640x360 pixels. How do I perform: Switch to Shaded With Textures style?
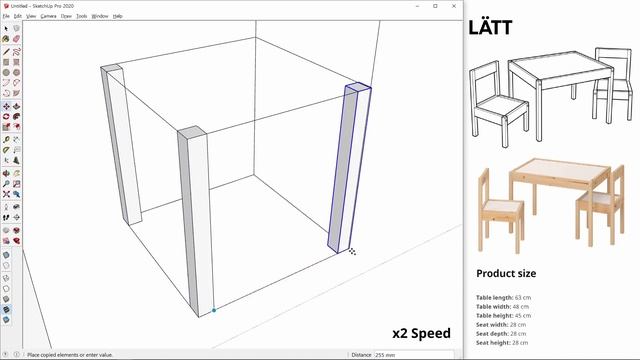pos(6,309)
